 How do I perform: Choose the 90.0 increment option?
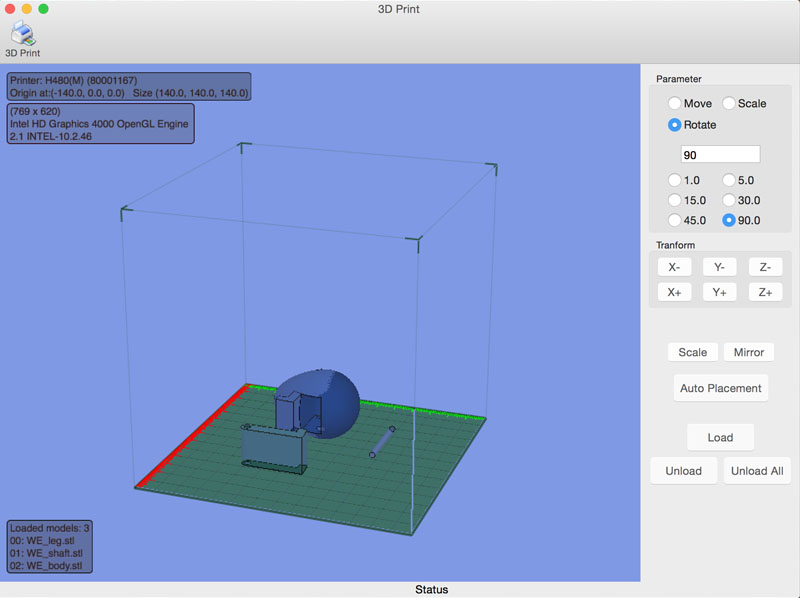[729, 220]
